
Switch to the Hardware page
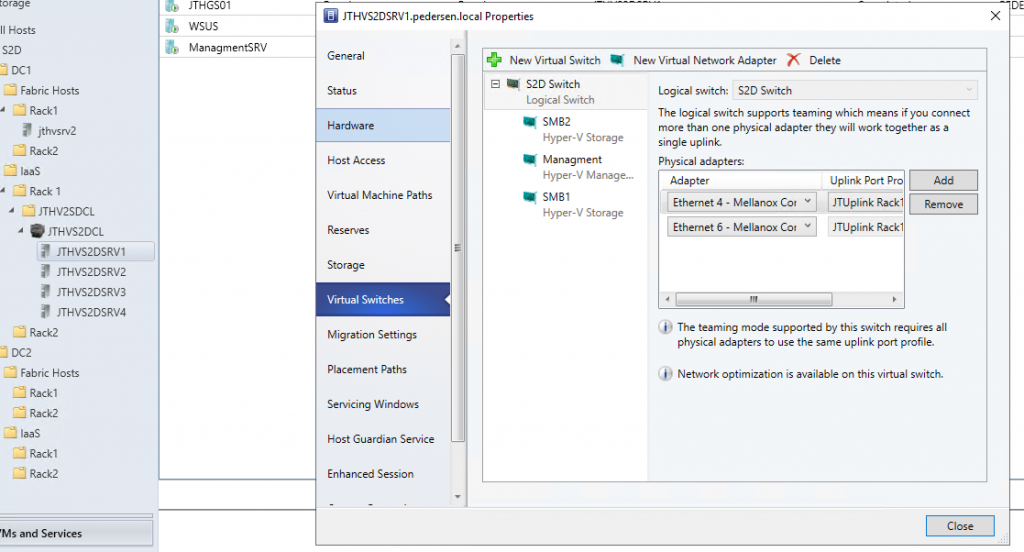(383, 125)
